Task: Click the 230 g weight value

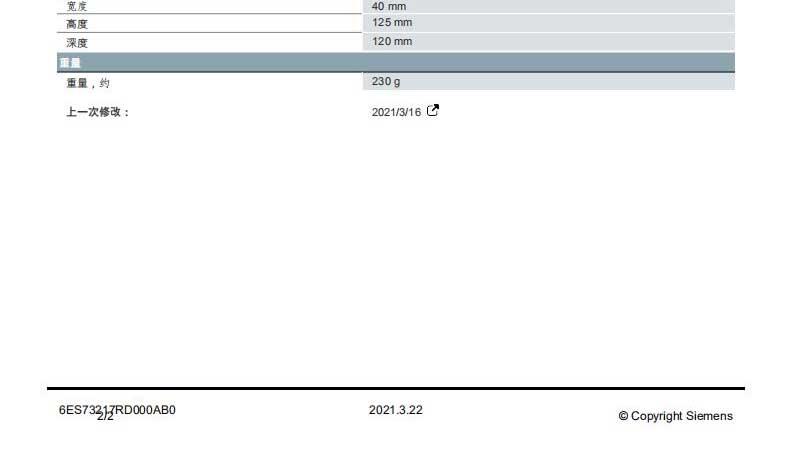Action: pos(386,81)
